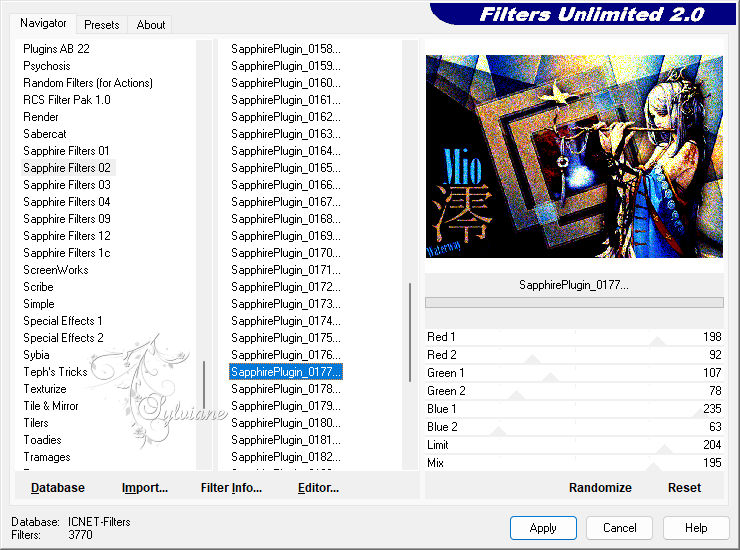Select Sapphire Filters 09

point(67,219)
